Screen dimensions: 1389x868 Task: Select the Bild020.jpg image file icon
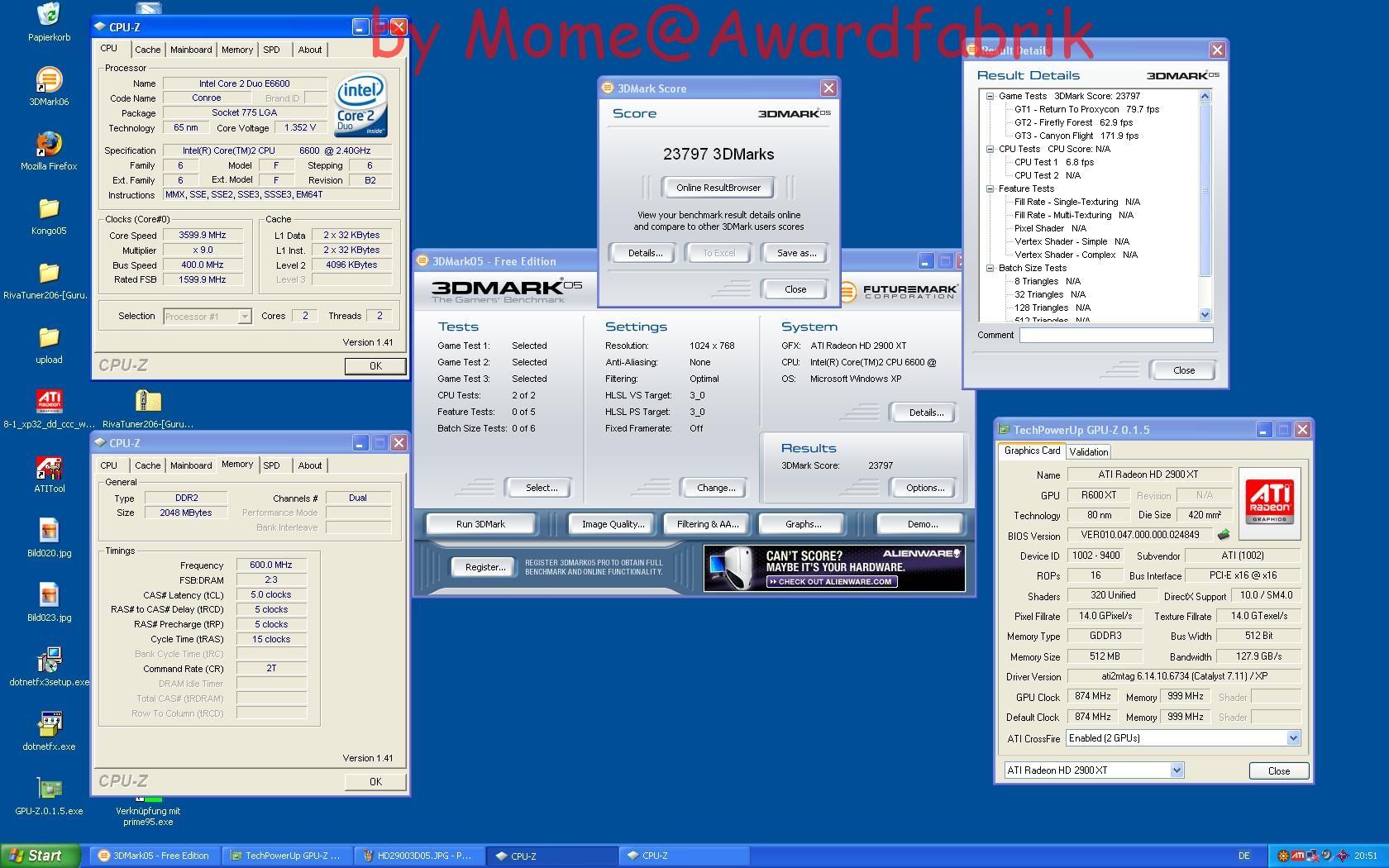coord(49,531)
